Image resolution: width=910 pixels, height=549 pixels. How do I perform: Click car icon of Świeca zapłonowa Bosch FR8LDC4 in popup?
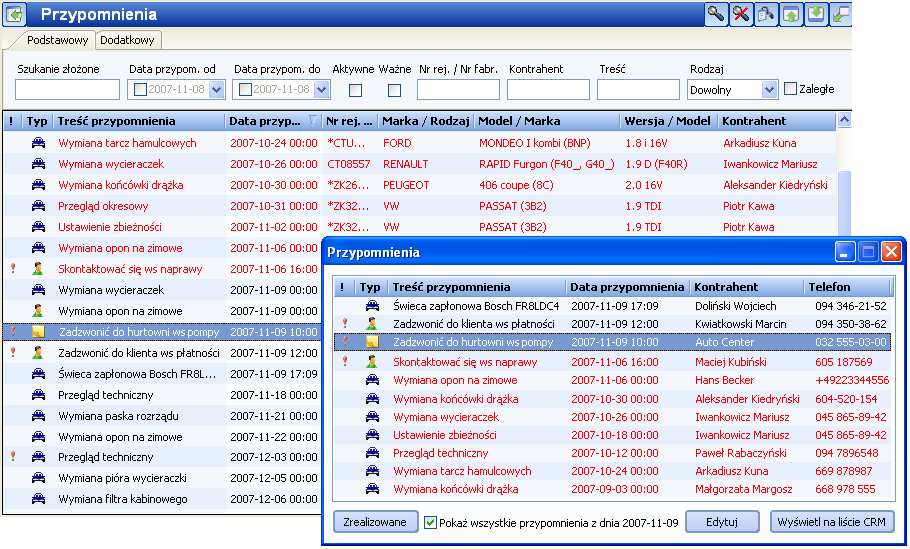point(372,306)
